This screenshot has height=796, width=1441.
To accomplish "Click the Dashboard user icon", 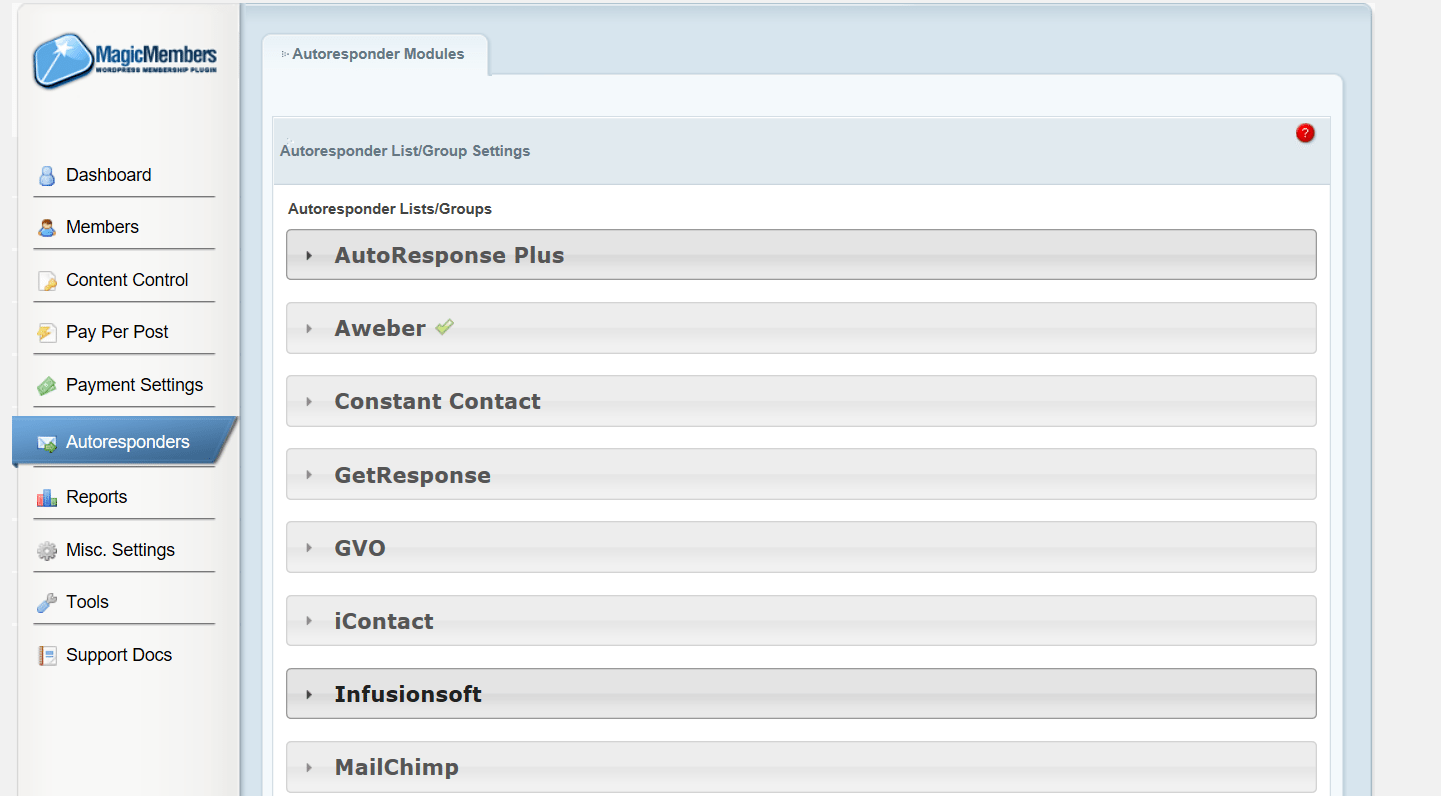I will [47, 176].
